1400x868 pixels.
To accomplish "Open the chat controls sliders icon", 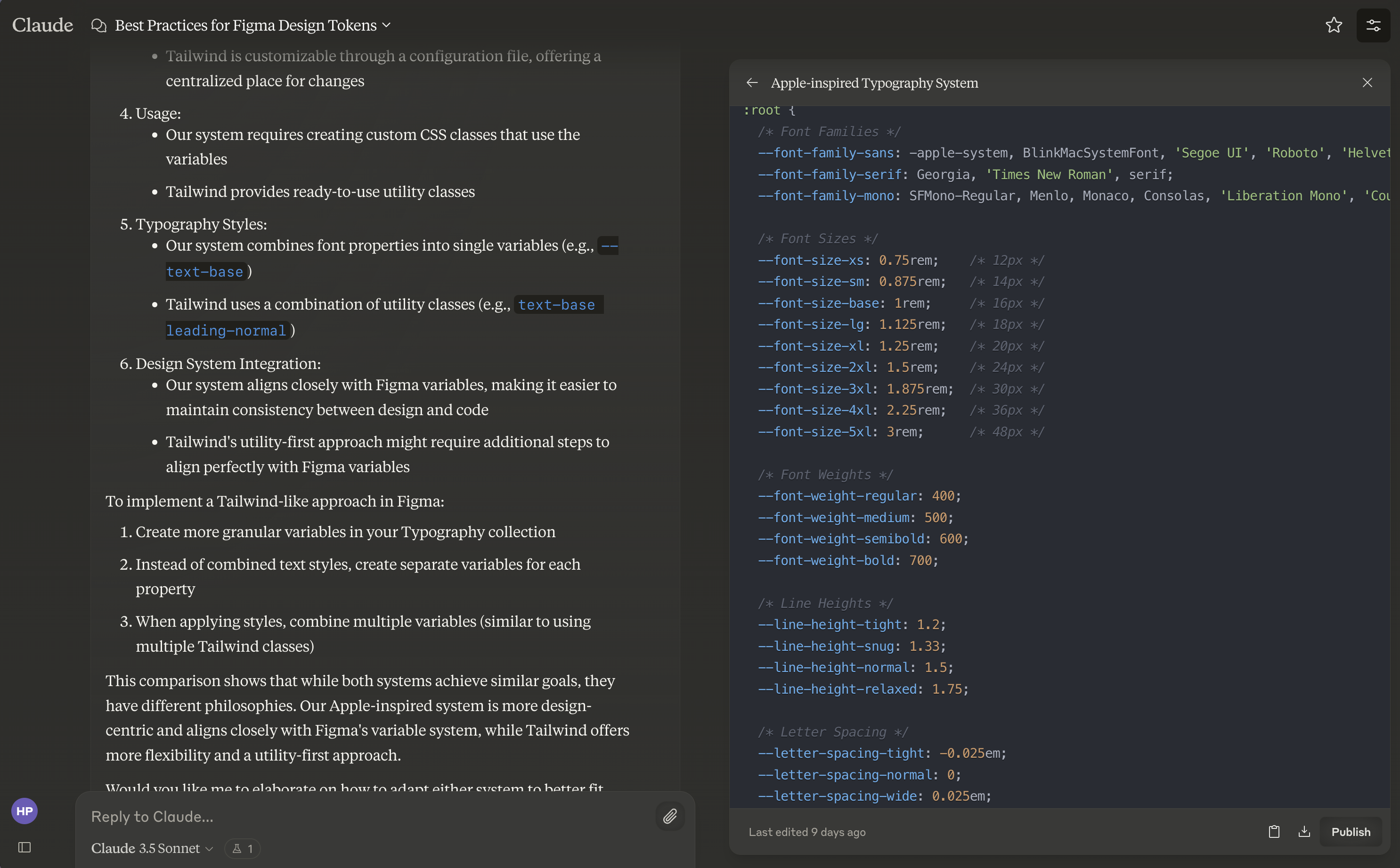I will tap(1373, 25).
